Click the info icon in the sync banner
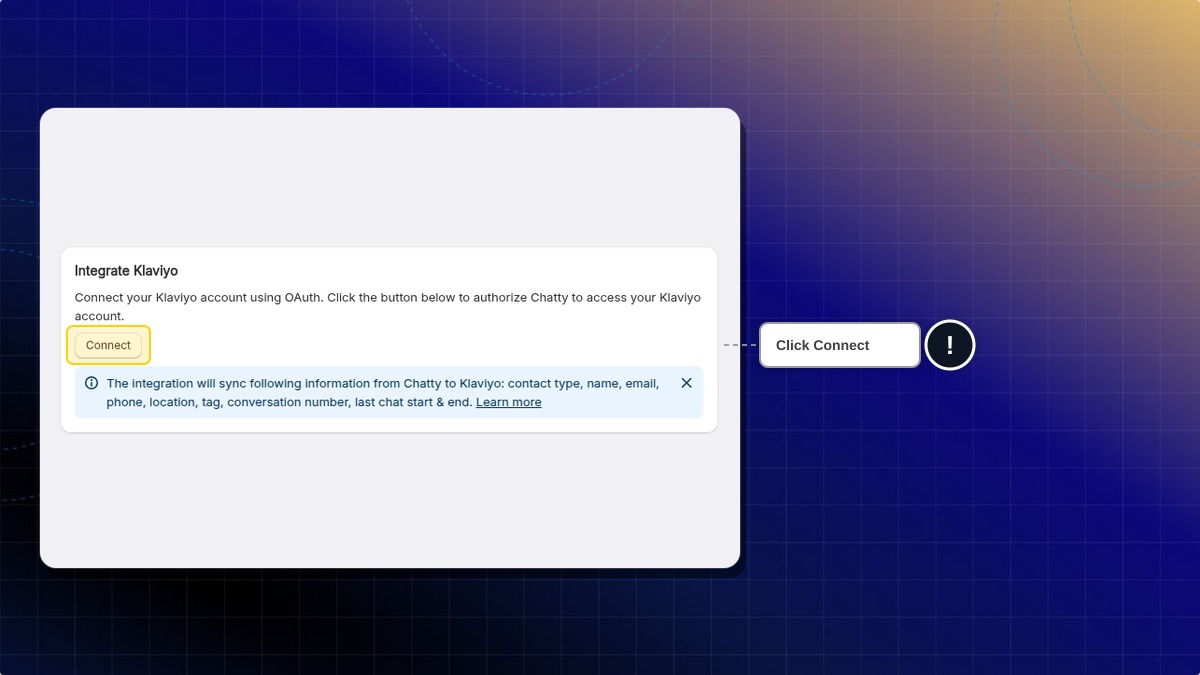Image resolution: width=1200 pixels, height=675 pixels. pos(91,383)
